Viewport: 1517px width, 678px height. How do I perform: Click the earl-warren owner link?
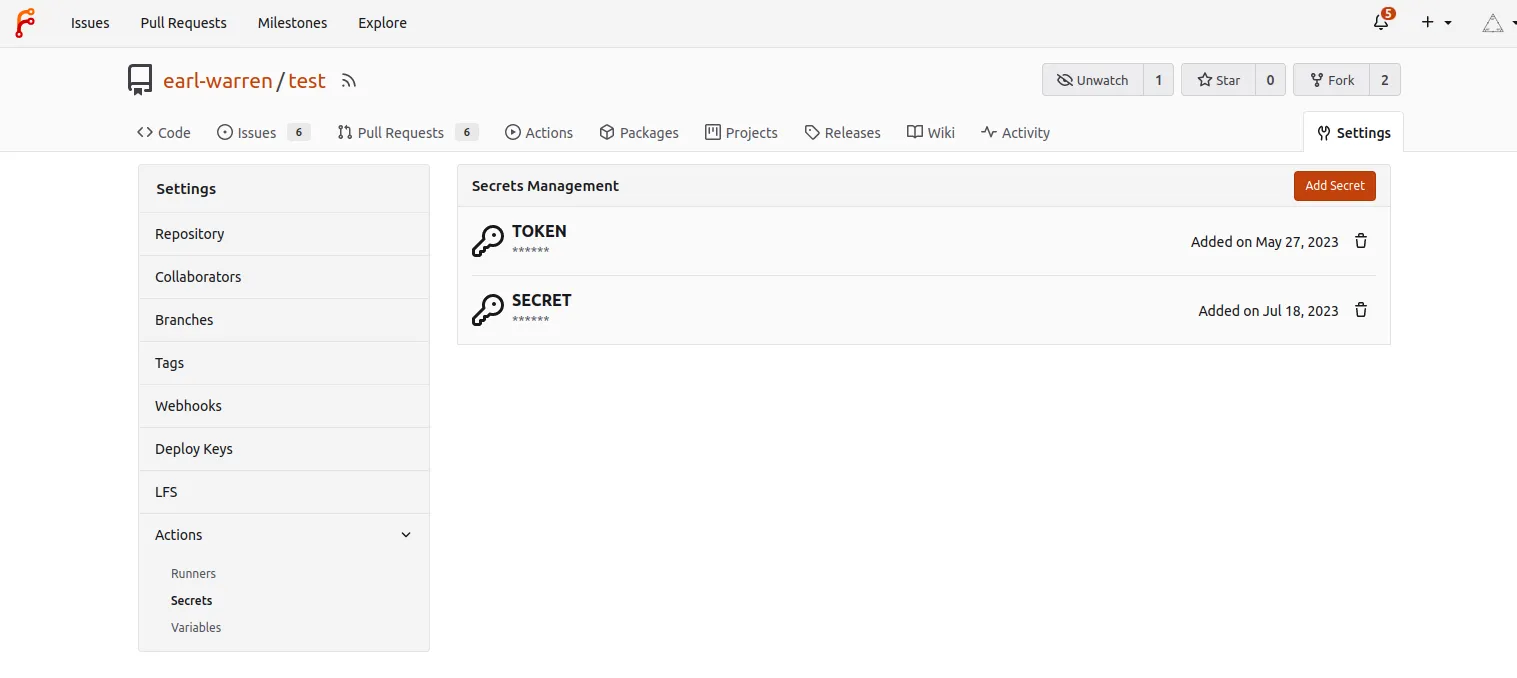tap(217, 81)
